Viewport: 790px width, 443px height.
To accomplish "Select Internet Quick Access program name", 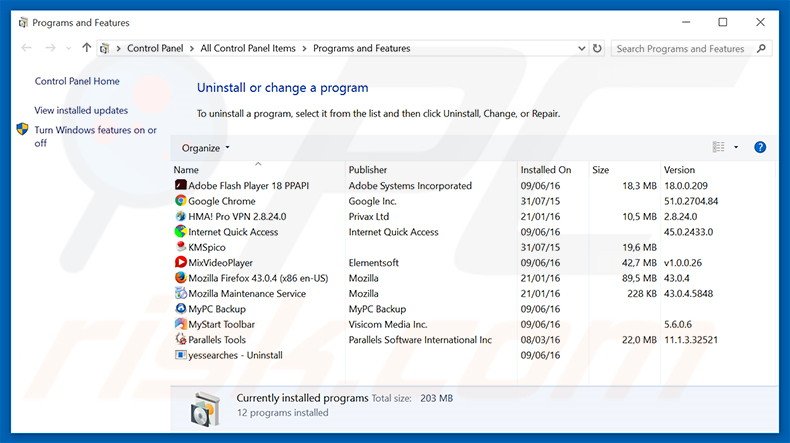I will point(233,232).
